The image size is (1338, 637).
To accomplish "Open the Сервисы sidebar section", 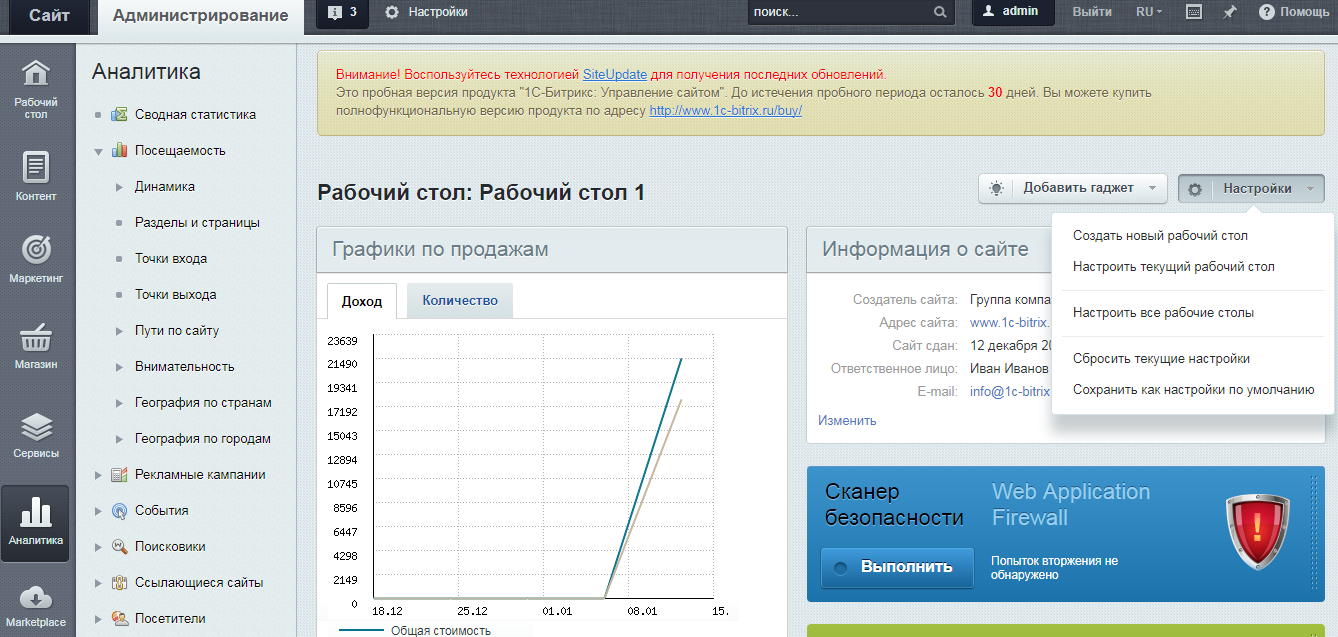I will click(36, 435).
